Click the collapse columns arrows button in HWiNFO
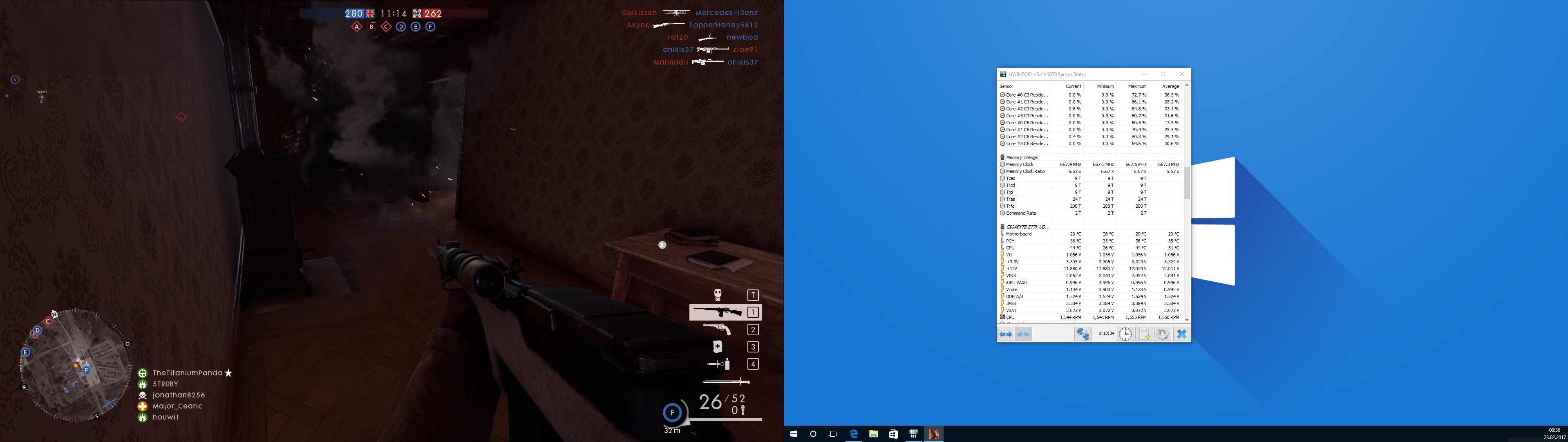Viewport: 1568px width, 442px height. pyautogui.click(x=1024, y=334)
